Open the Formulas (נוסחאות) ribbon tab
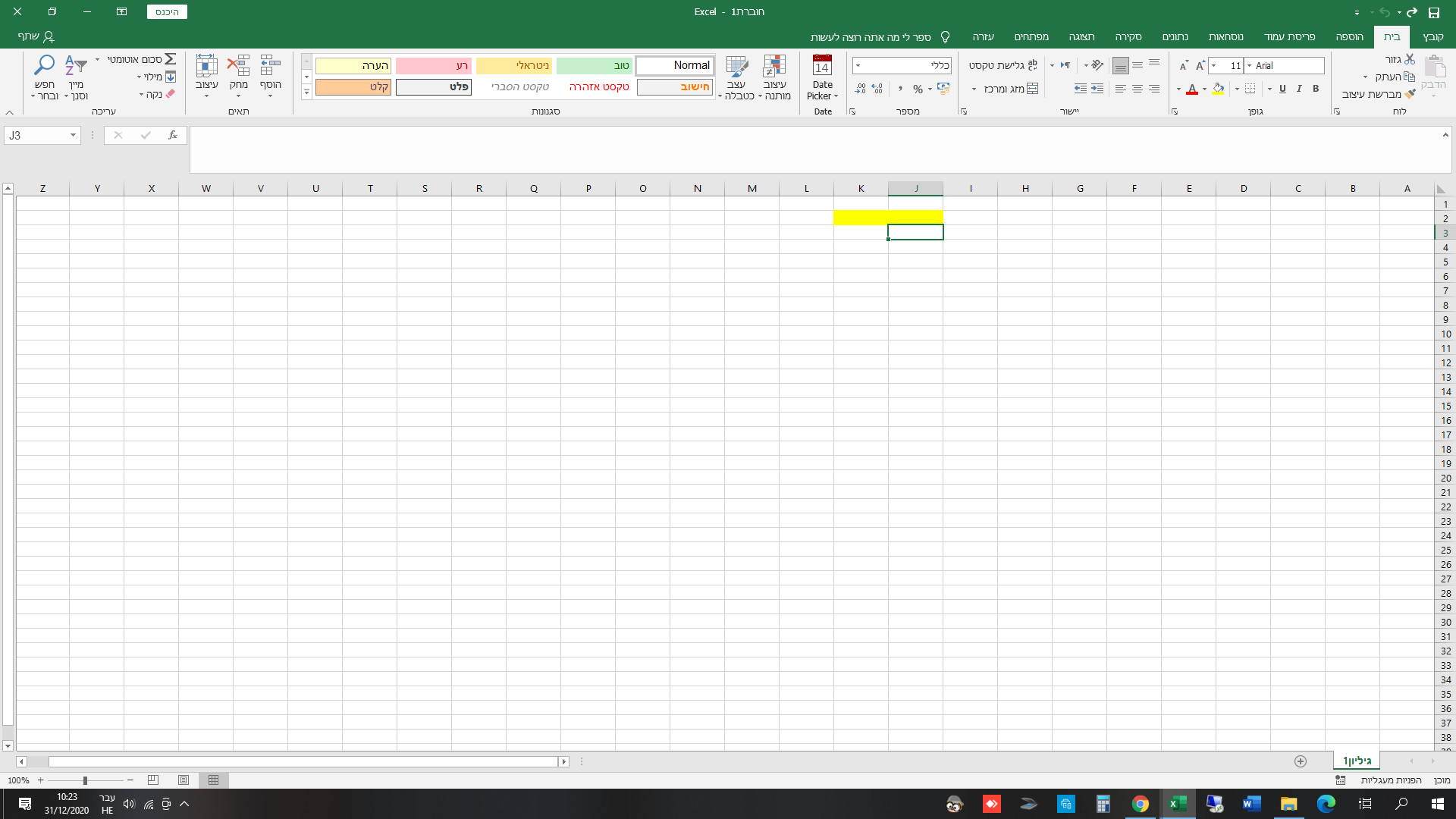 click(x=1225, y=36)
